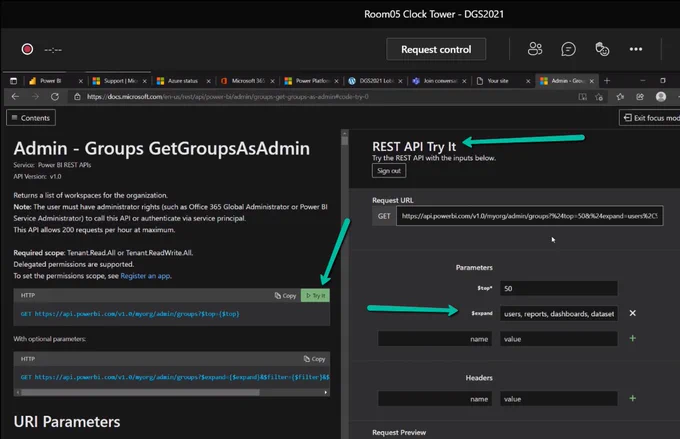Image resolution: width=680 pixels, height=439 pixels.
Task: Open the browser share icon
Action: [x=640, y=97]
